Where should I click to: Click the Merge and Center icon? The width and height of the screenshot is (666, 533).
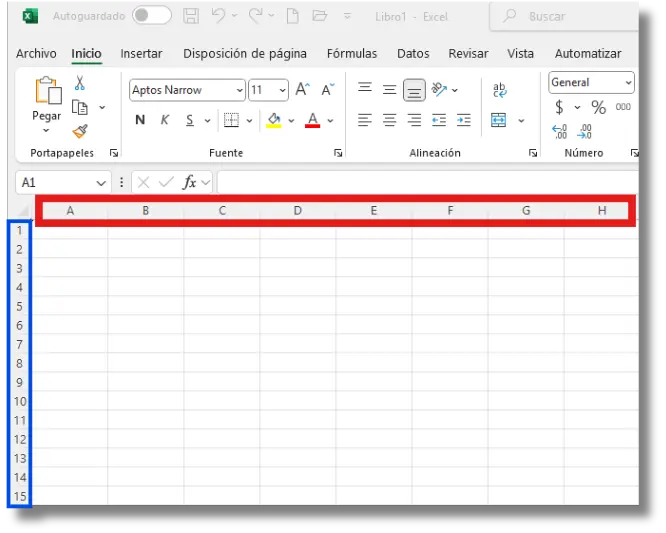click(x=498, y=120)
